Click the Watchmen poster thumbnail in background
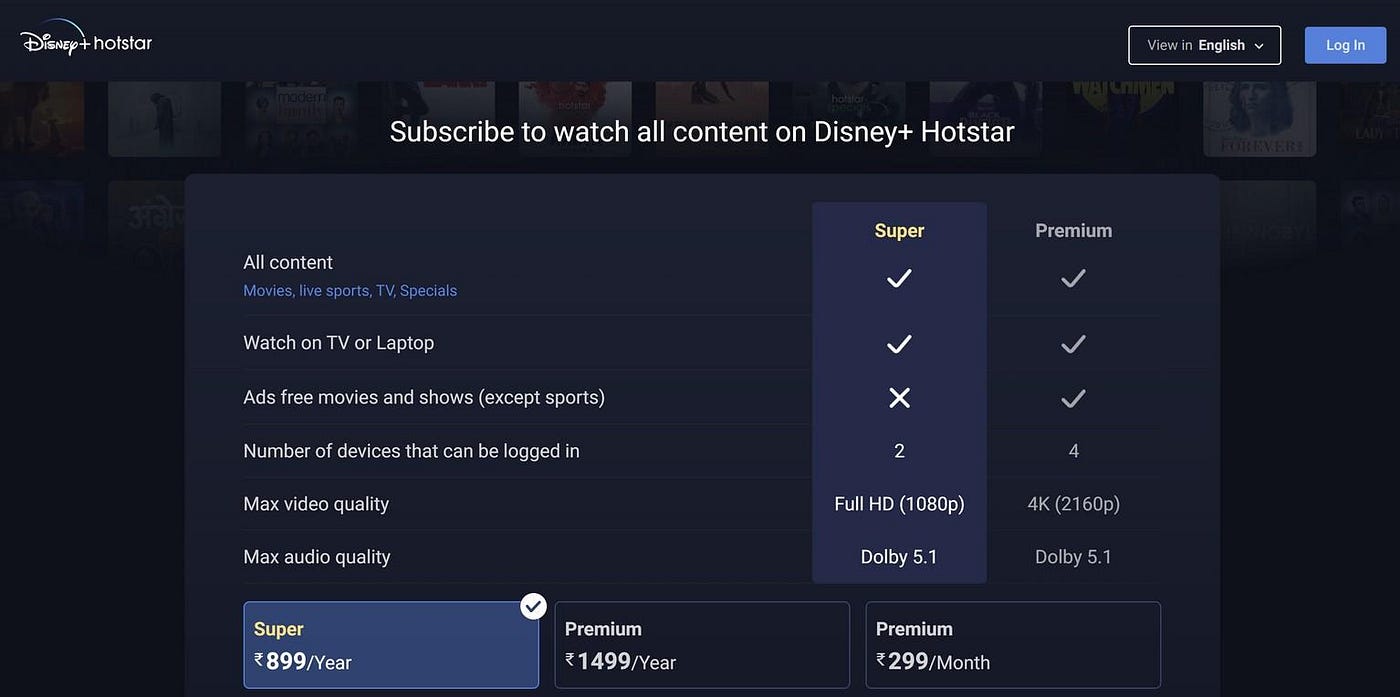The image size is (1400, 697). (x=1123, y=118)
